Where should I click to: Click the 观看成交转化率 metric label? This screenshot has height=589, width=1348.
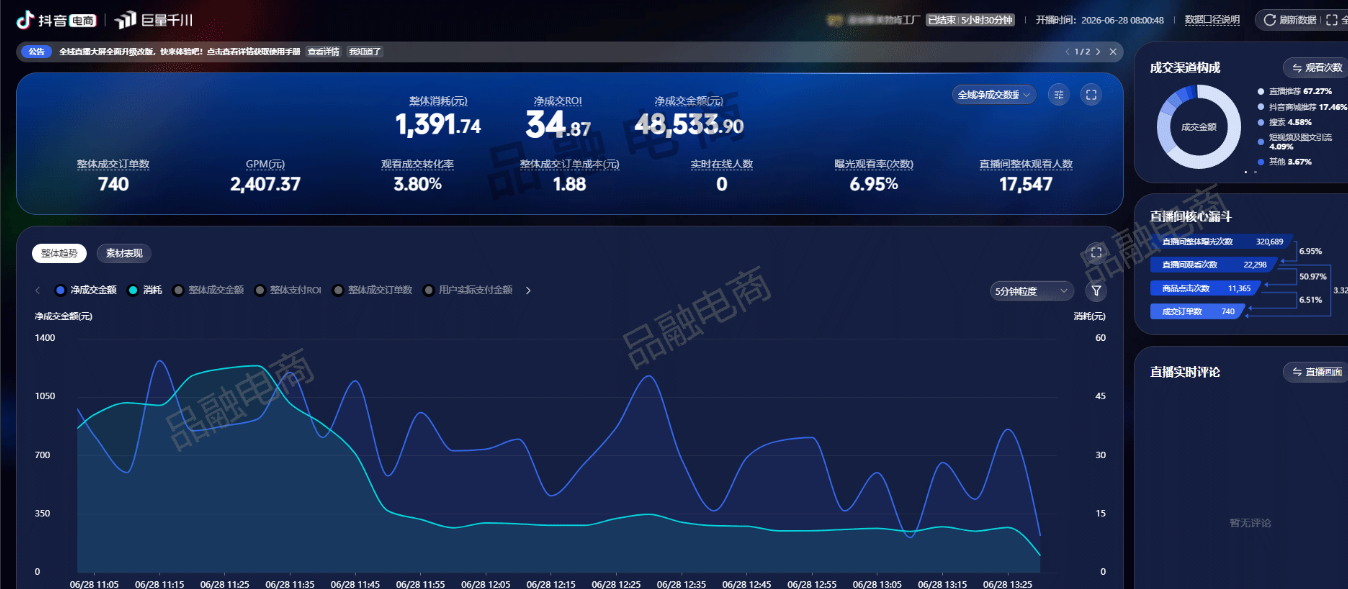pos(417,164)
